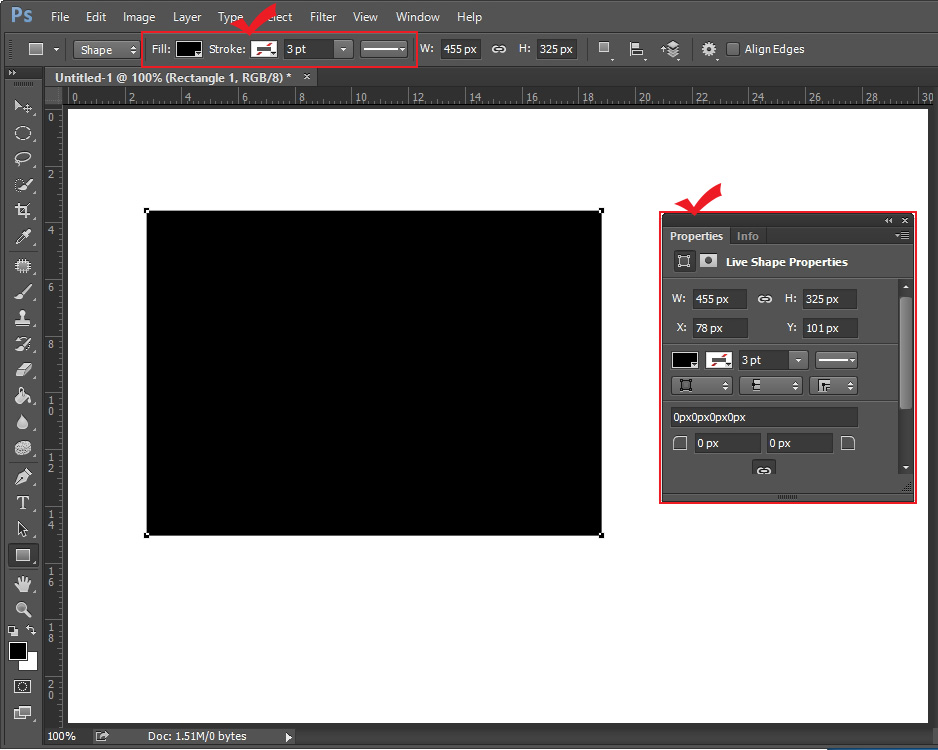Select the Eyedropper tool
Image resolution: width=938 pixels, height=750 pixels.
coord(23,237)
